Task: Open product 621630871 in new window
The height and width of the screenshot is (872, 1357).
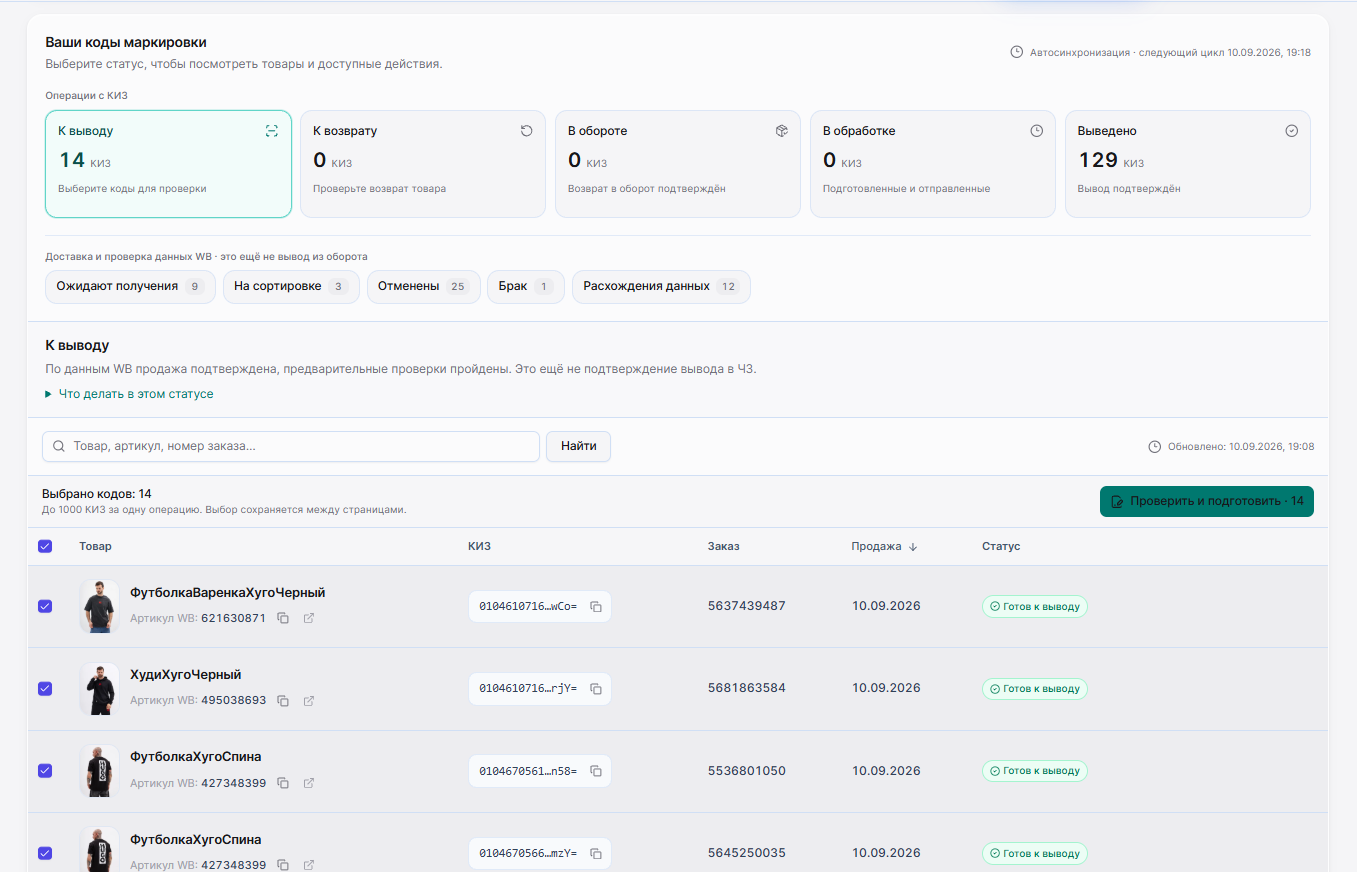Action: (309, 618)
